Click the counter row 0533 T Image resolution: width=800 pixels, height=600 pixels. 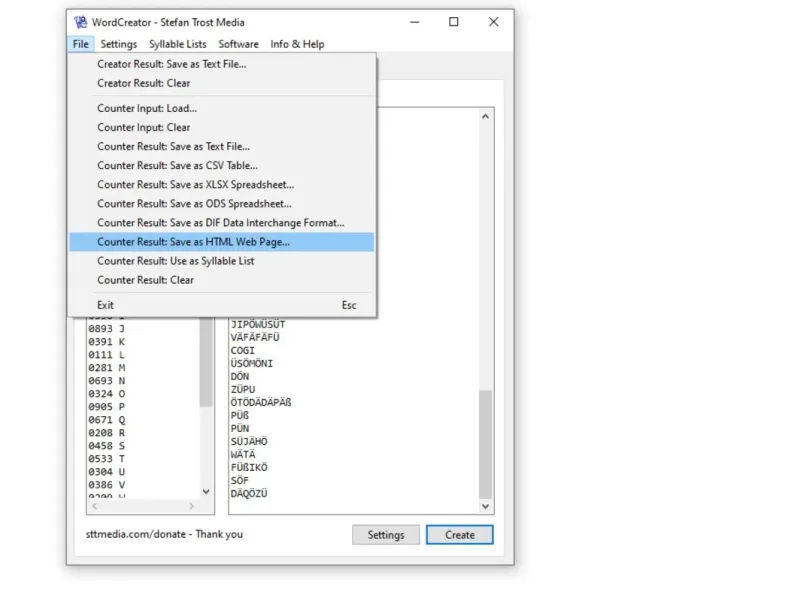107,459
